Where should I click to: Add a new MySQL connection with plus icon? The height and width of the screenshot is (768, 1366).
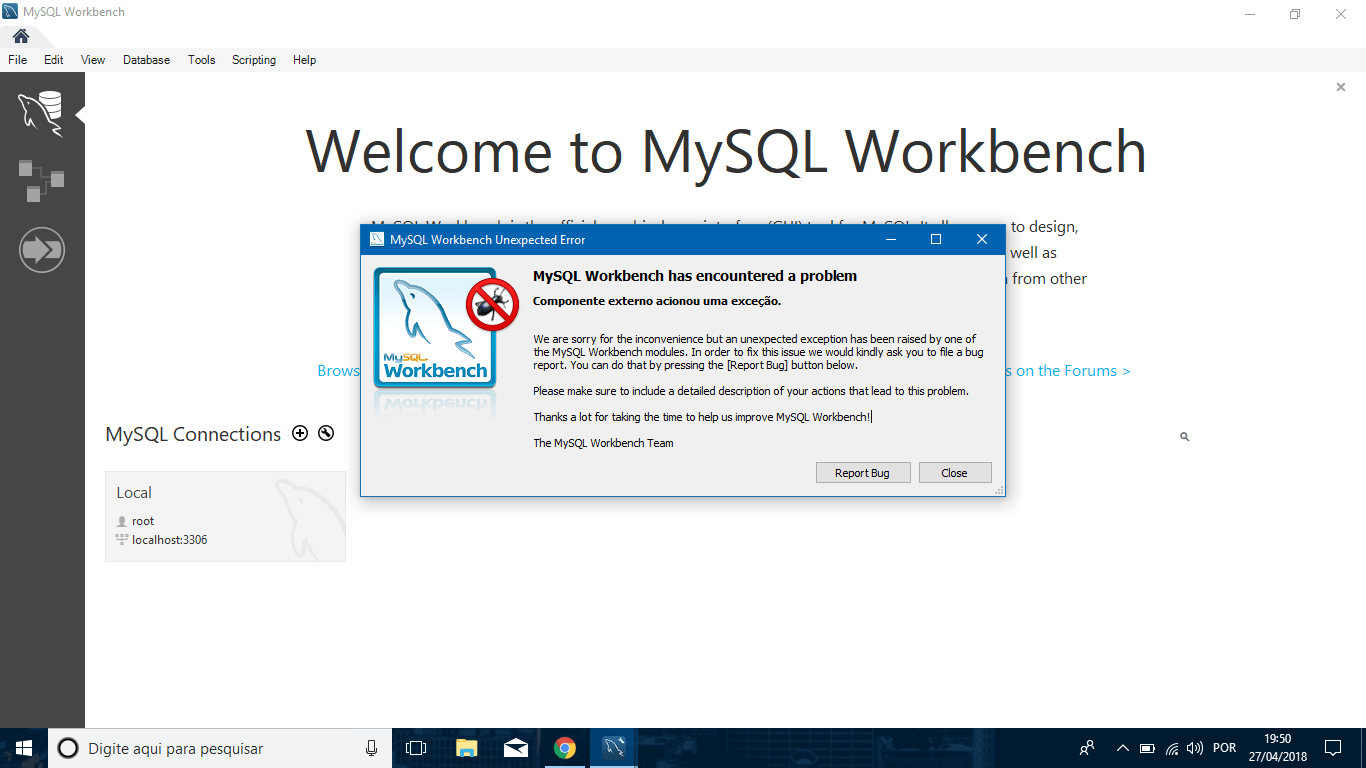pos(300,433)
